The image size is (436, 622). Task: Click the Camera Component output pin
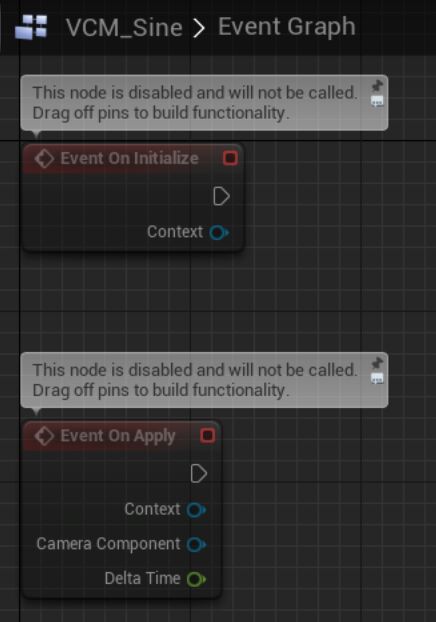[x=196, y=545]
